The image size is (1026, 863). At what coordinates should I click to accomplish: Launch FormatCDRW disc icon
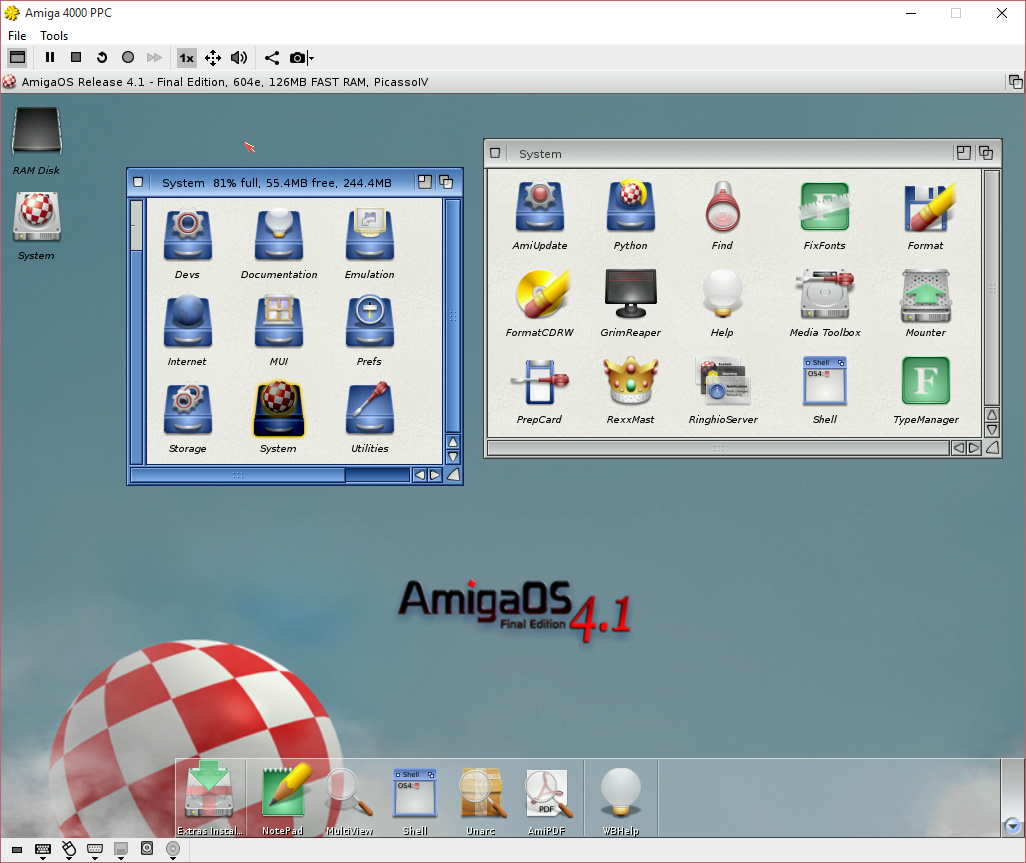(x=542, y=294)
